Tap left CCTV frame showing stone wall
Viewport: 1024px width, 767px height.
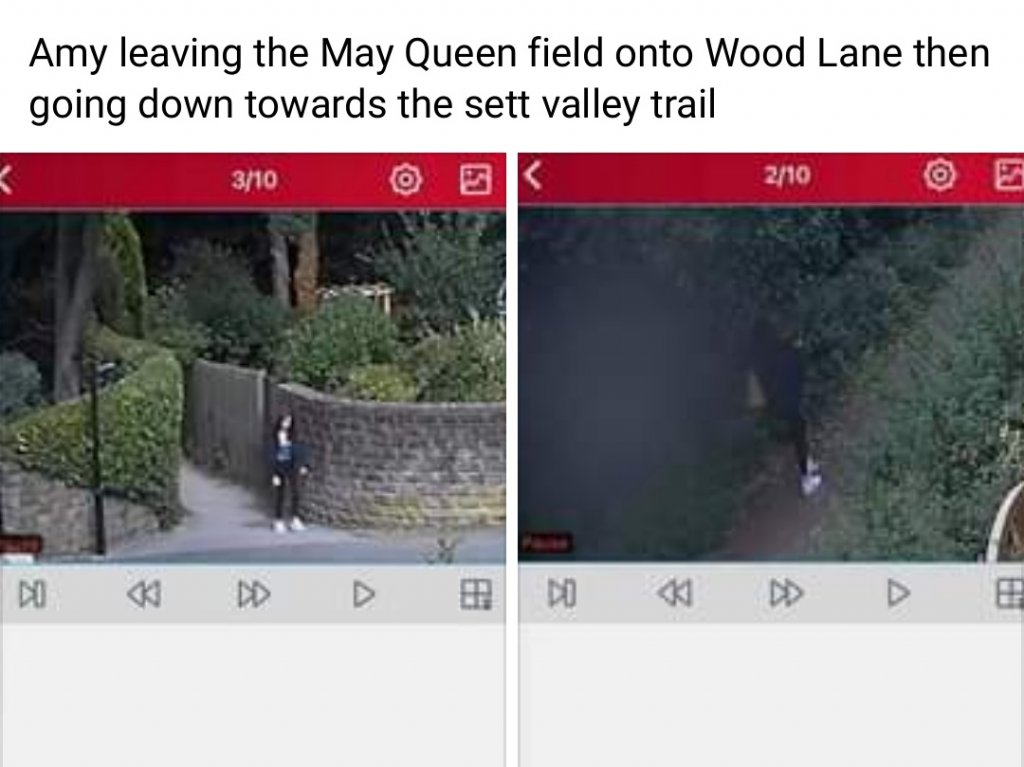click(253, 387)
